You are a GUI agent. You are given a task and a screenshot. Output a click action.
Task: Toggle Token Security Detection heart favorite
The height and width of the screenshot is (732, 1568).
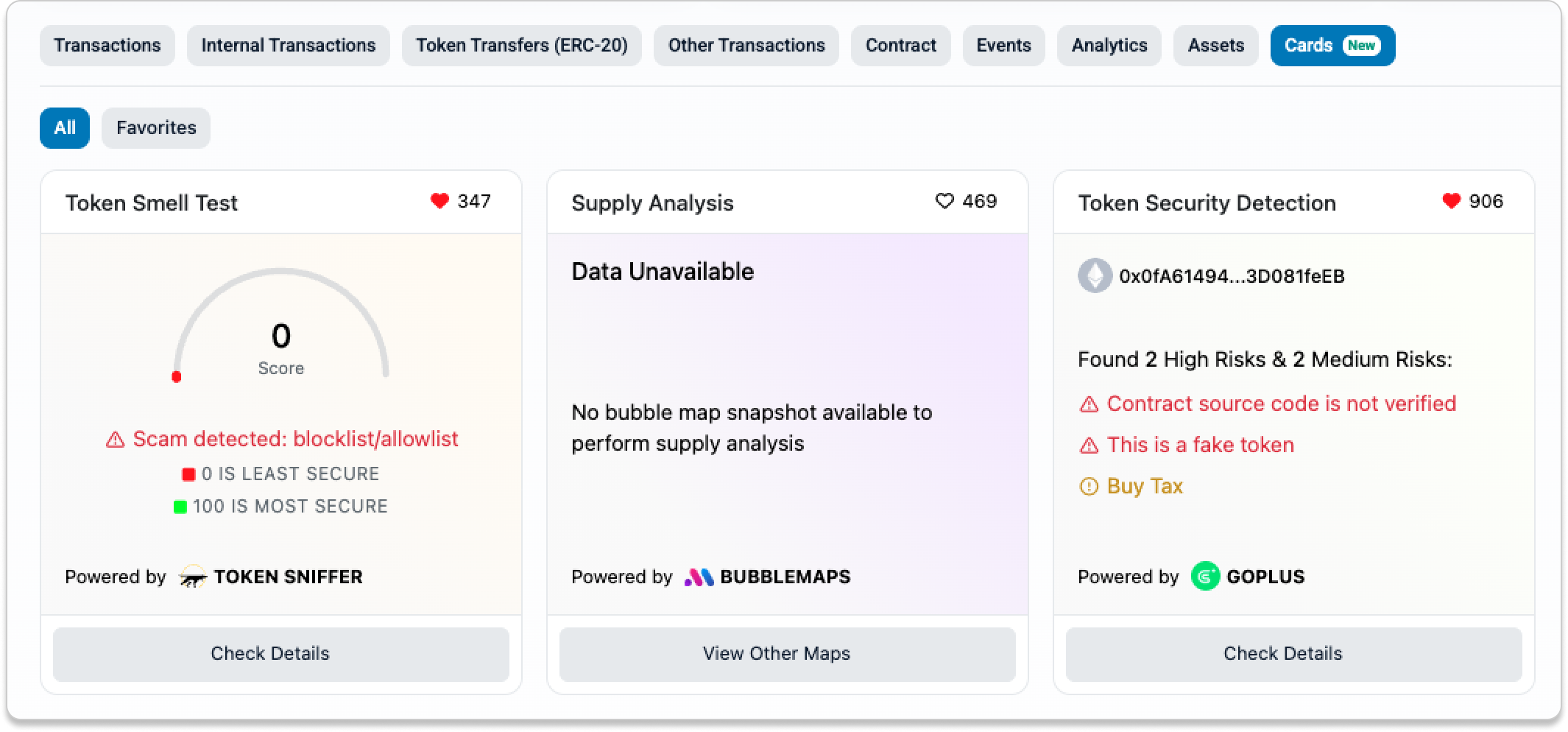click(x=1451, y=201)
